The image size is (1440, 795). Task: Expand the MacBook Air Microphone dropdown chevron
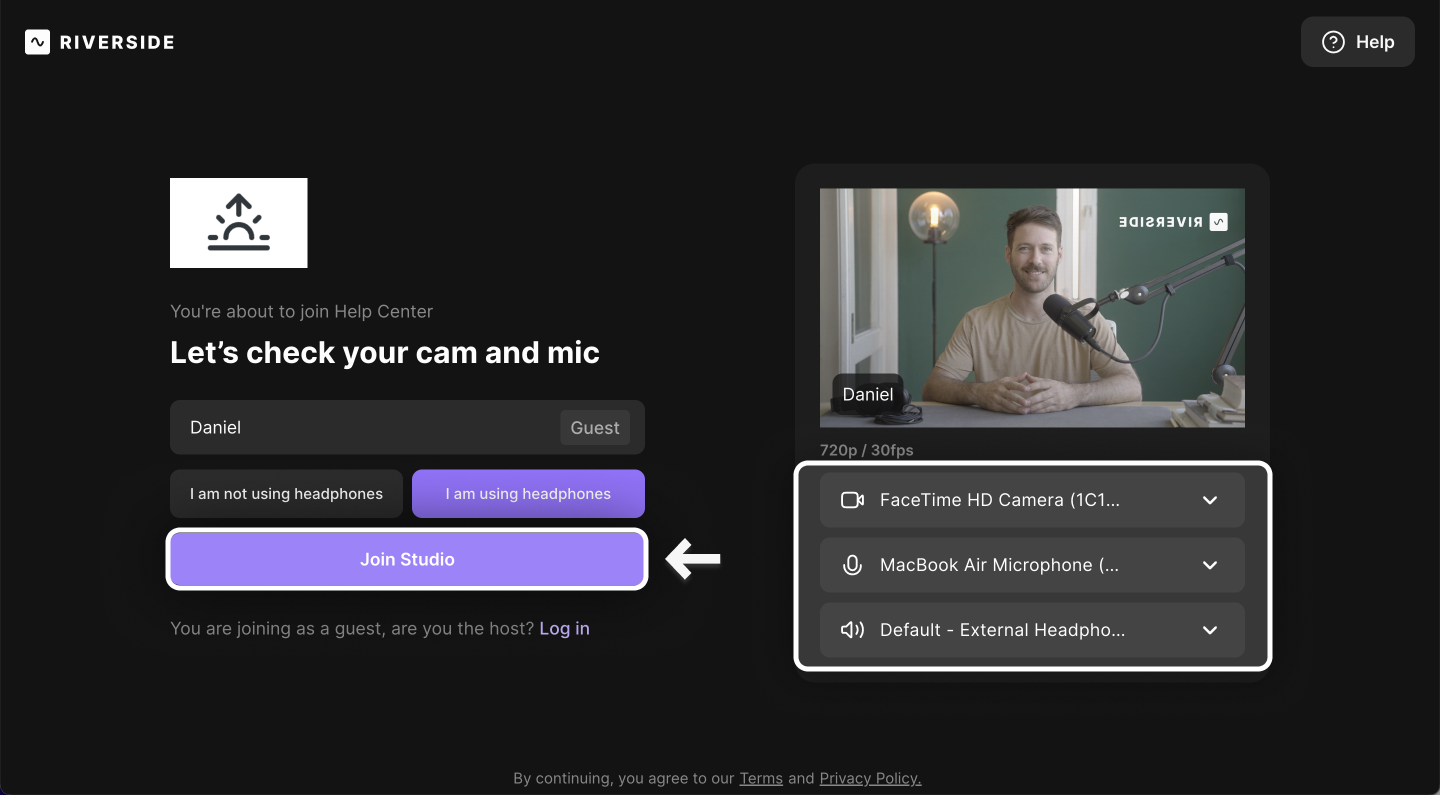click(1209, 565)
